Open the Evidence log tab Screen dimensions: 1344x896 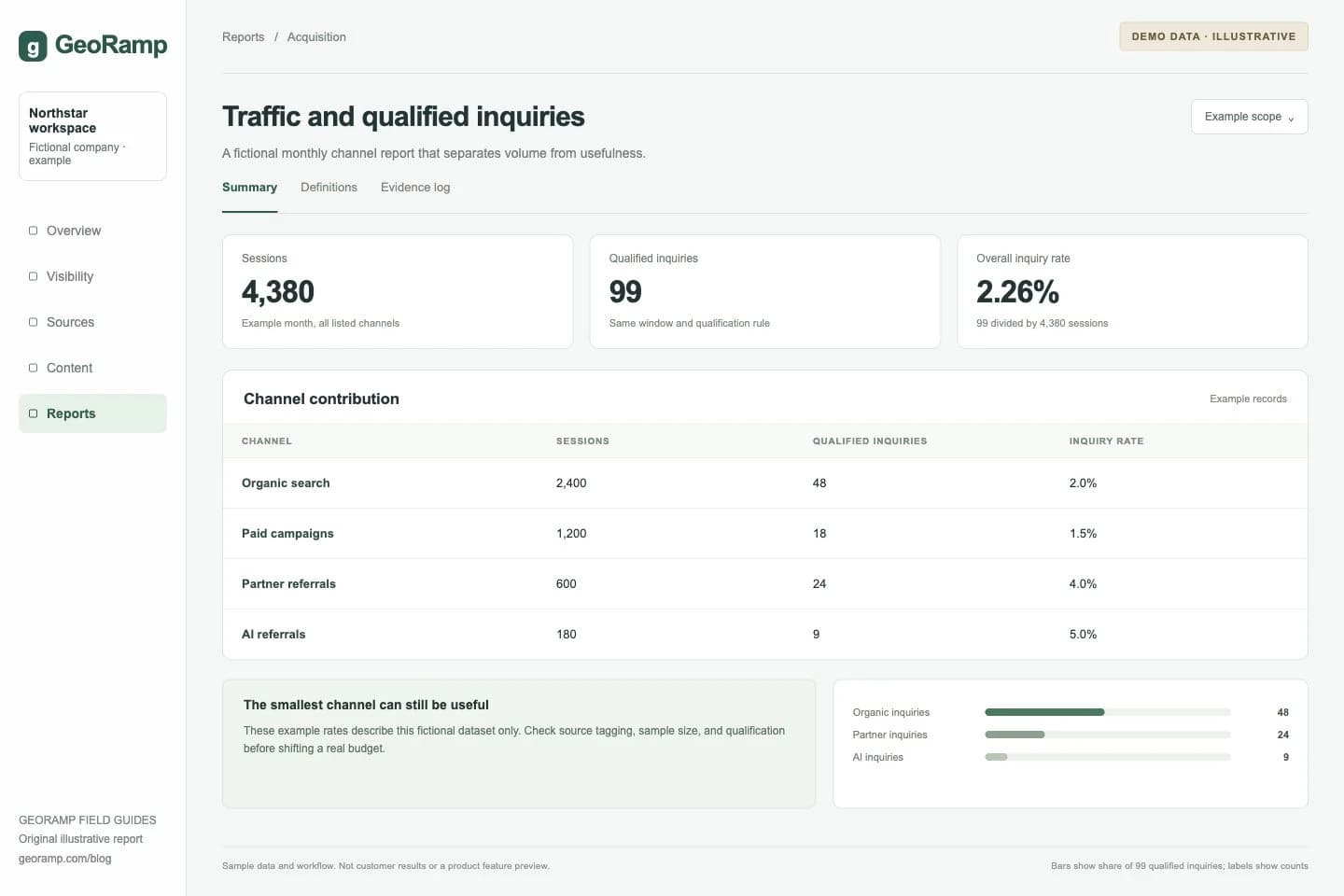click(415, 188)
